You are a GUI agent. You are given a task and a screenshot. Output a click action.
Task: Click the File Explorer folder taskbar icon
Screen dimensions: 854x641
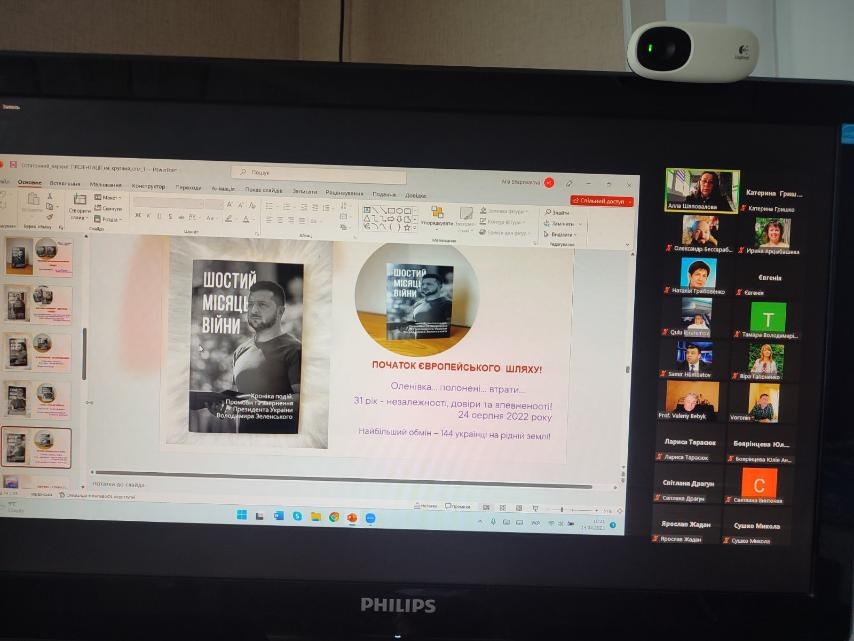click(315, 516)
